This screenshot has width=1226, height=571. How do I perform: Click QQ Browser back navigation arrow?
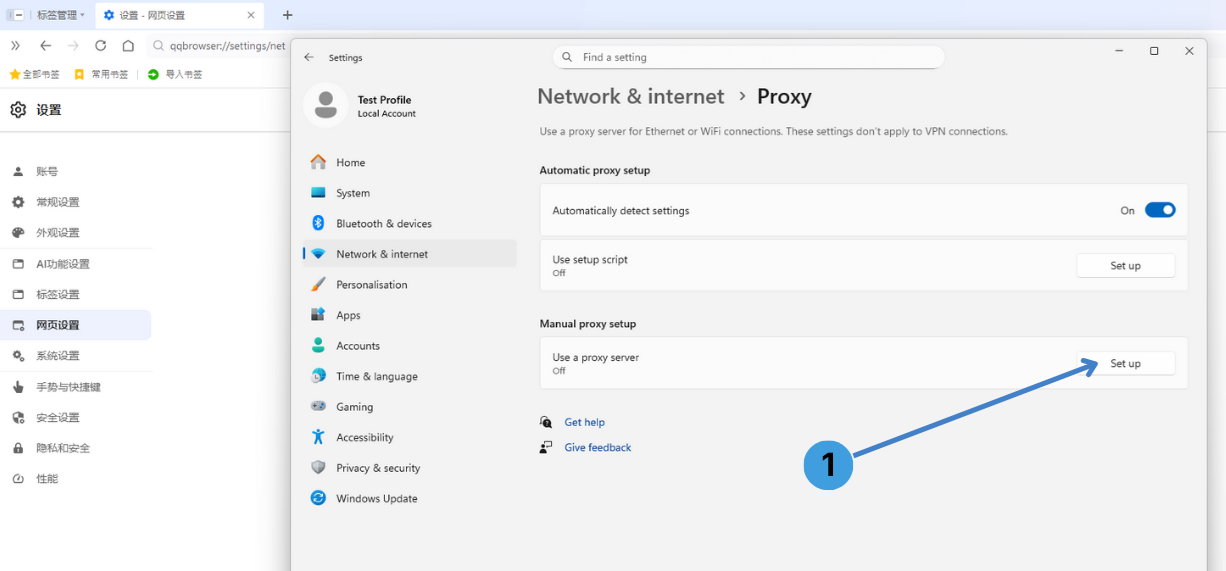click(45, 45)
